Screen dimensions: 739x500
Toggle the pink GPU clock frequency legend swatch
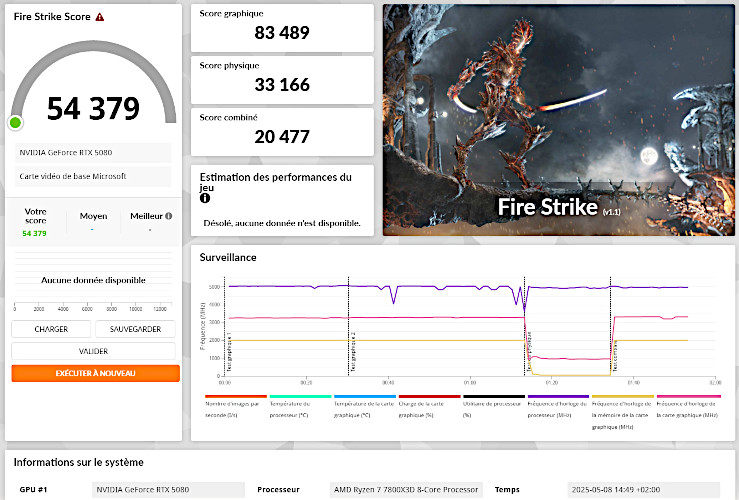tap(688, 396)
